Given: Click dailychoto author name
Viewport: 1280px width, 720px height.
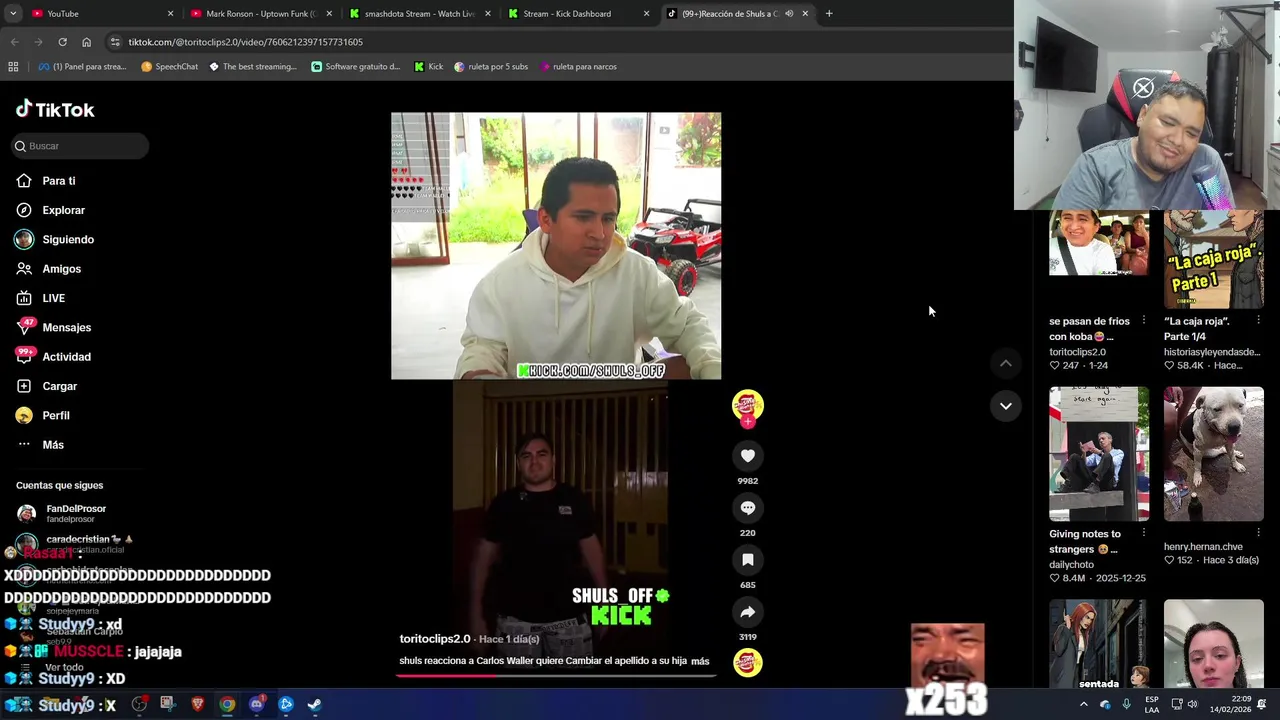Looking at the screenshot, I should 1073,565.
